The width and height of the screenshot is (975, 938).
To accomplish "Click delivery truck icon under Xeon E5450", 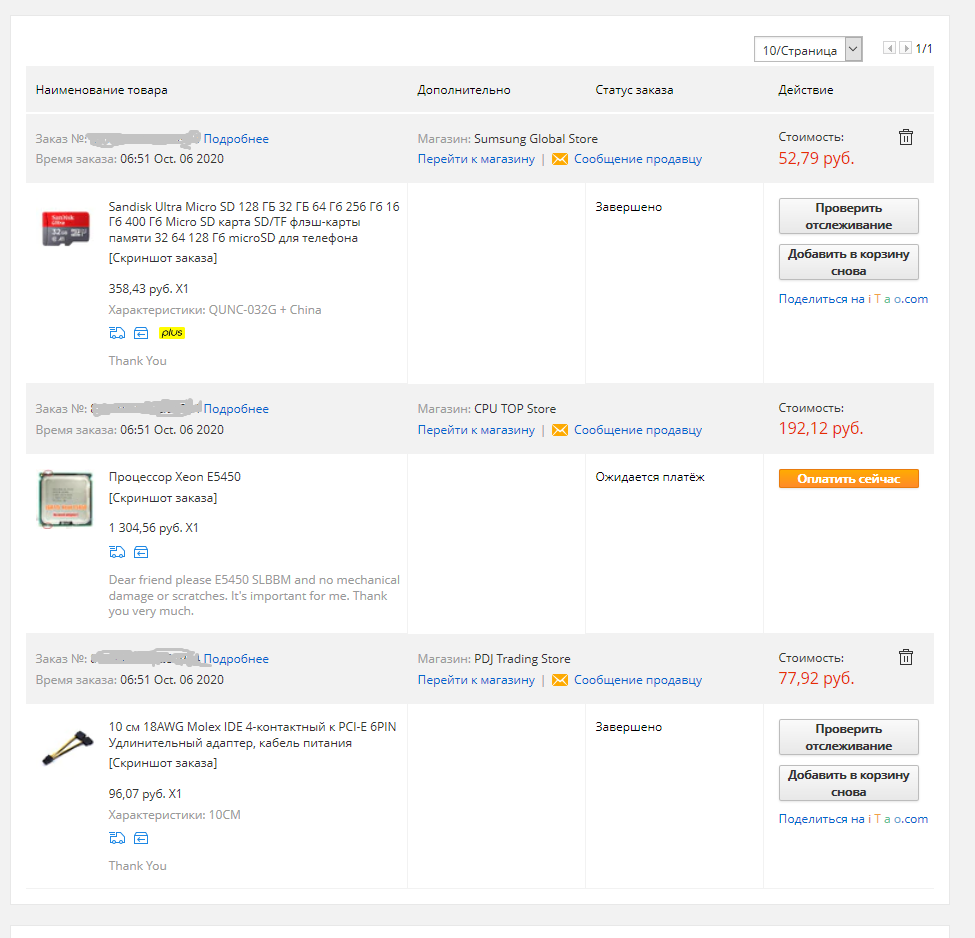I will (x=117, y=552).
